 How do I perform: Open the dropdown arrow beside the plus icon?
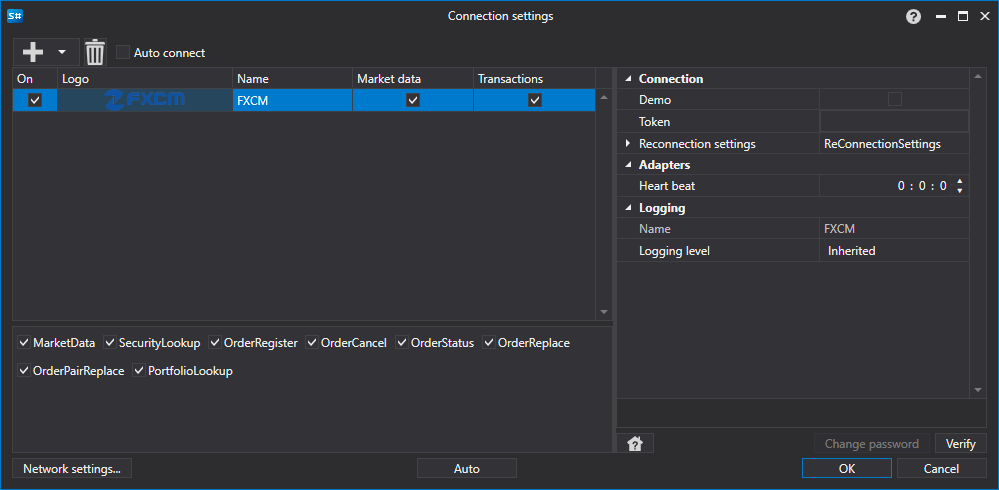62,52
